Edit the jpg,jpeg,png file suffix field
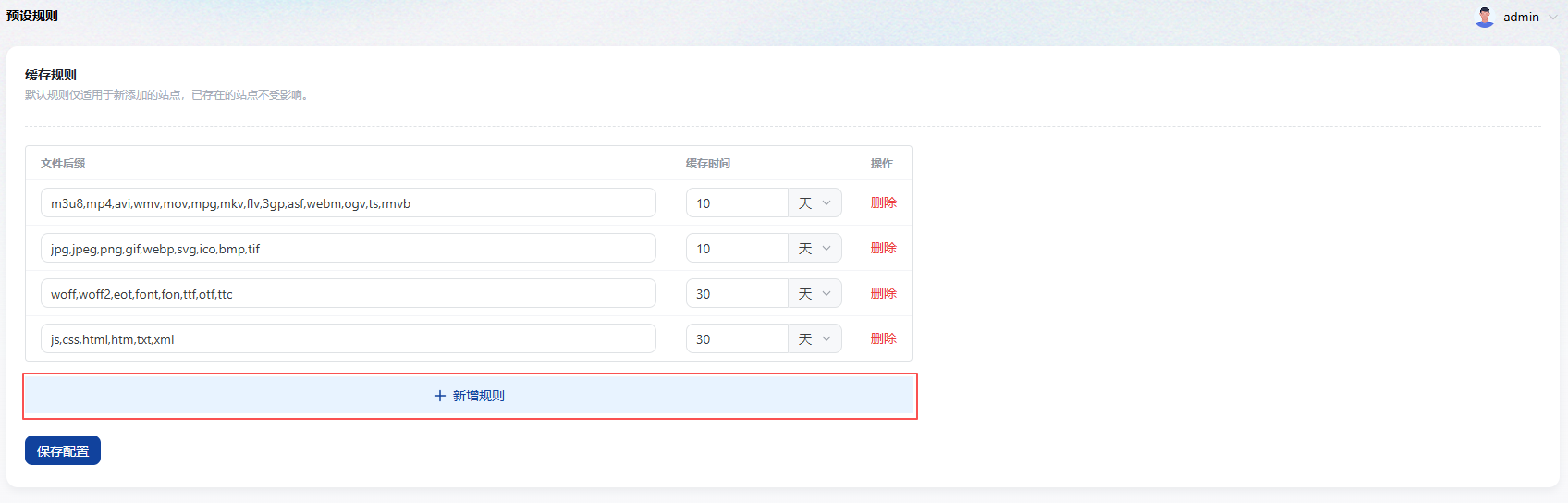The image size is (1568, 503). [x=348, y=249]
